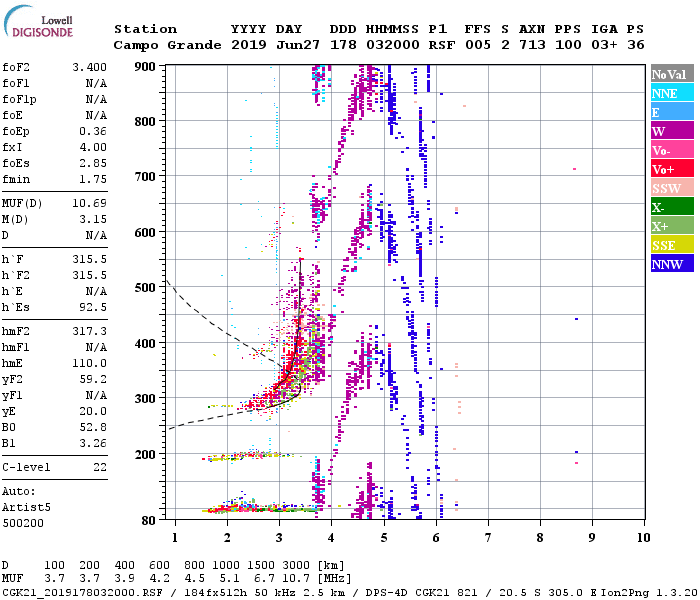
Task: Select the NNE cyan legend swatch
Action: pos(672,93)
